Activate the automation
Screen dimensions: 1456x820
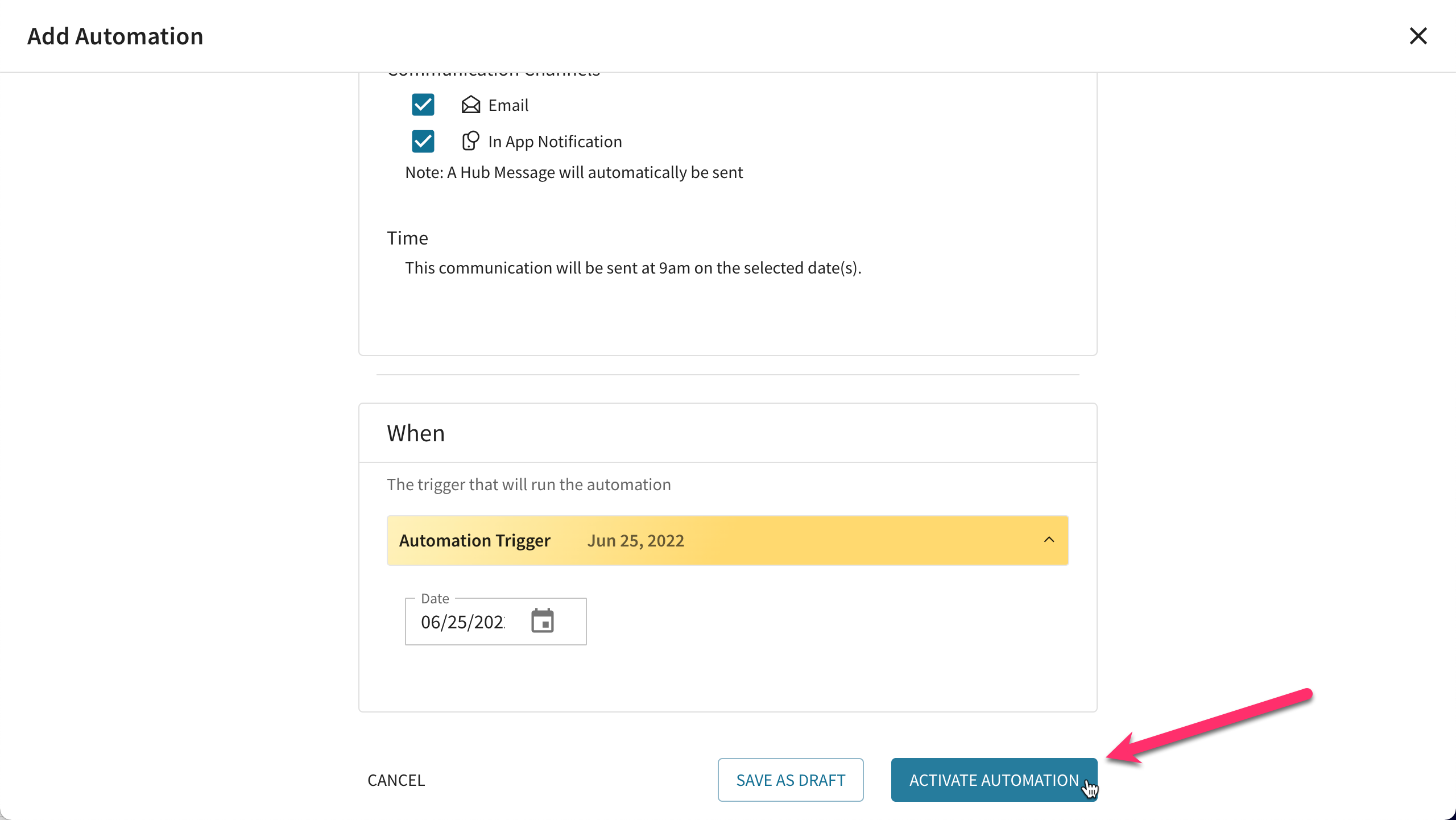pyautogui.click(x=994, y=780)
